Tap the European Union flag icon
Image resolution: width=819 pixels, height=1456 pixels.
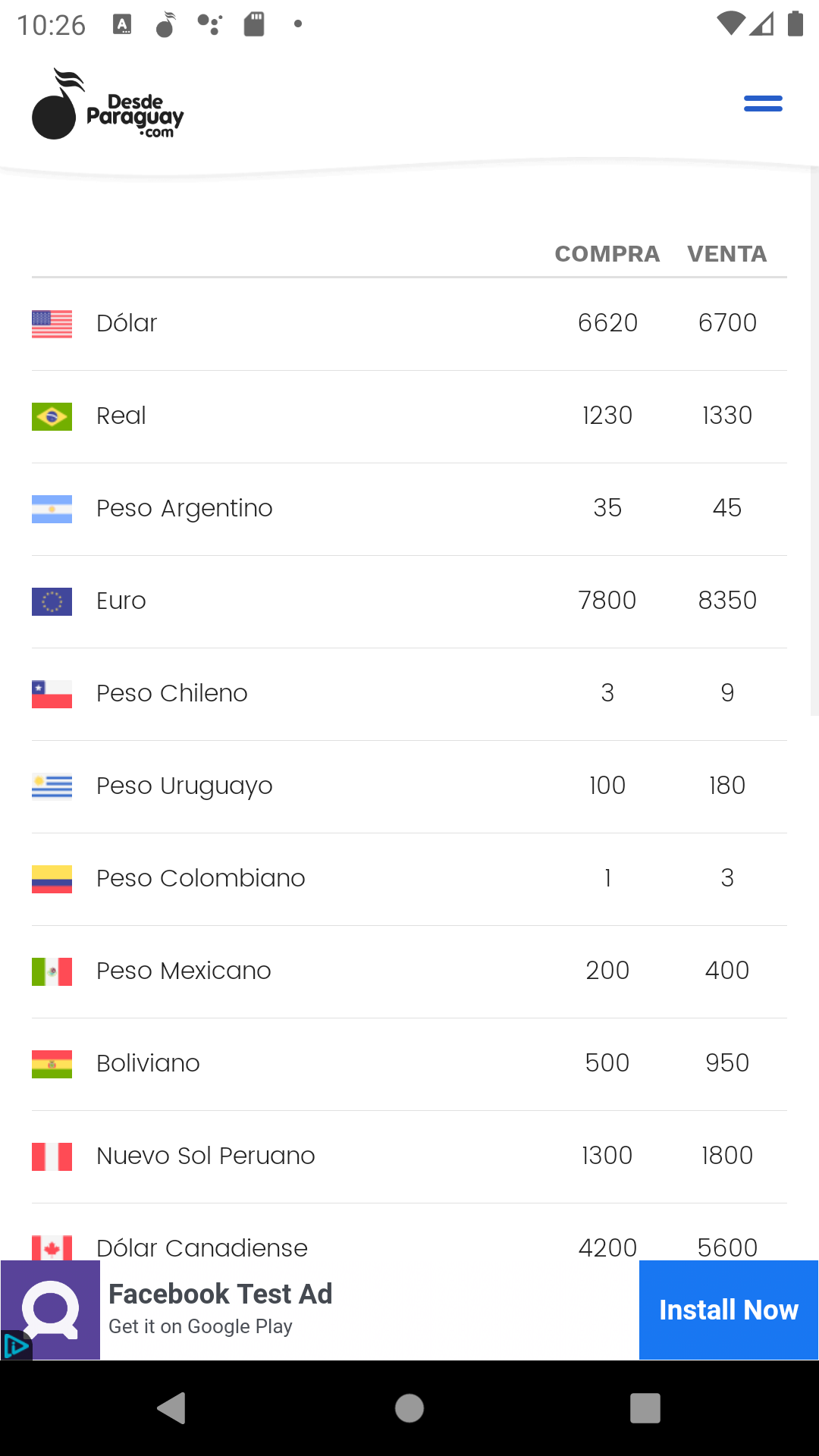click(52, 601)
